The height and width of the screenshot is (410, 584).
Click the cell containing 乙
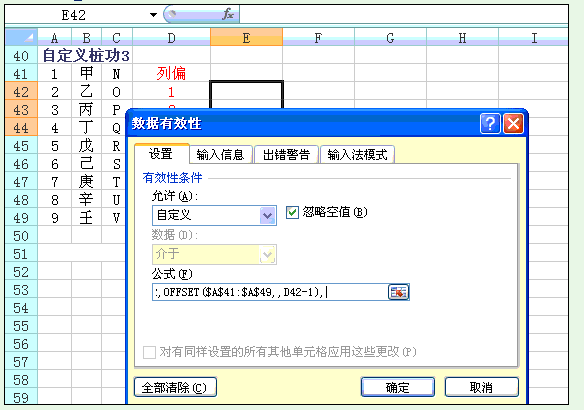click(86, 92)
